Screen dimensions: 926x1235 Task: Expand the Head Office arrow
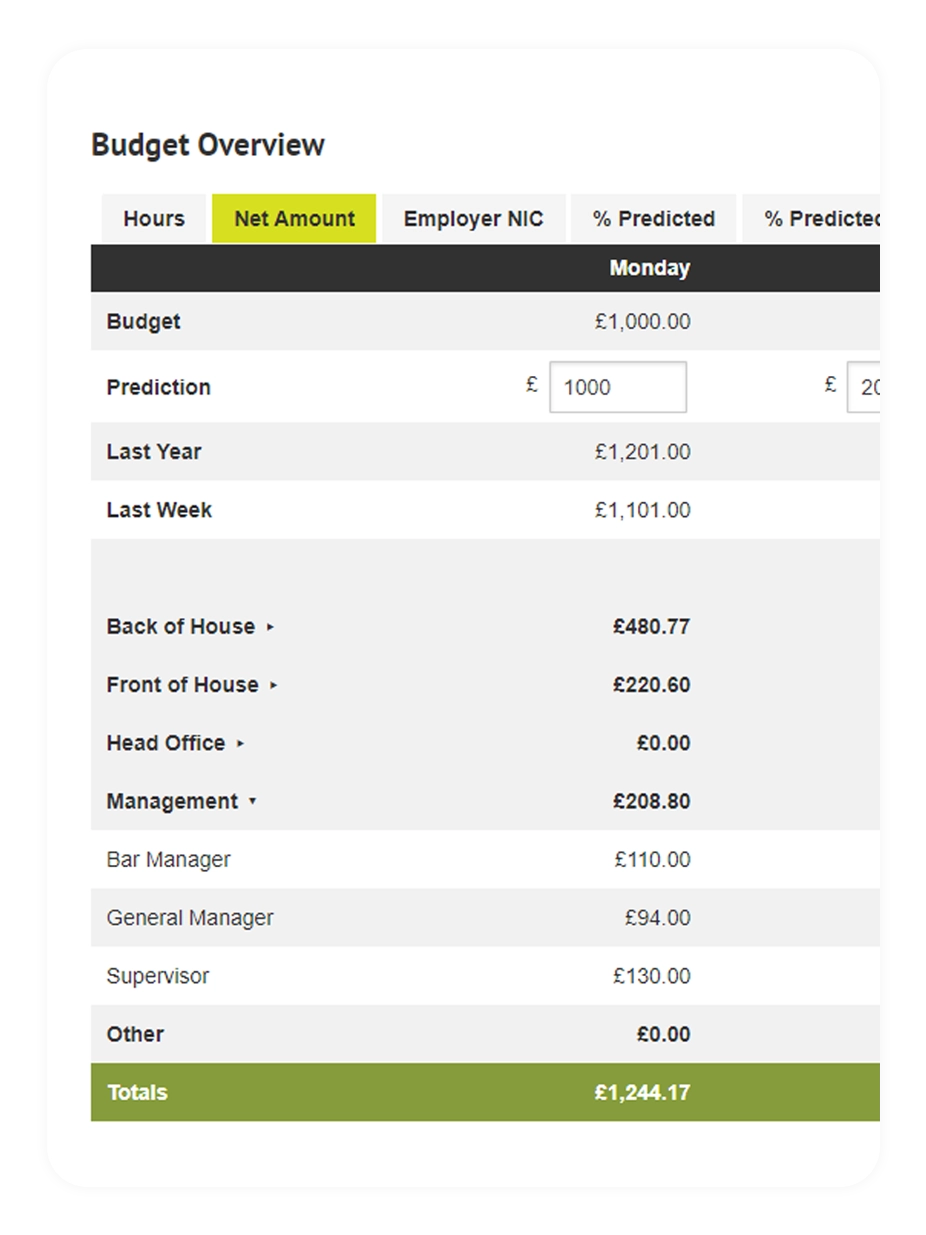coord(240,743)
